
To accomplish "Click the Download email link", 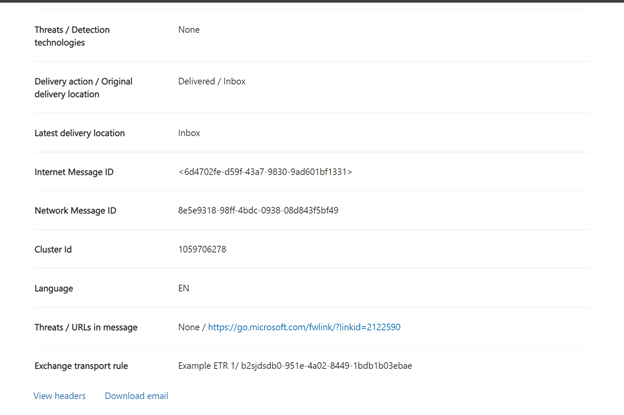I will pyautogui.click(x=136, y=396).
